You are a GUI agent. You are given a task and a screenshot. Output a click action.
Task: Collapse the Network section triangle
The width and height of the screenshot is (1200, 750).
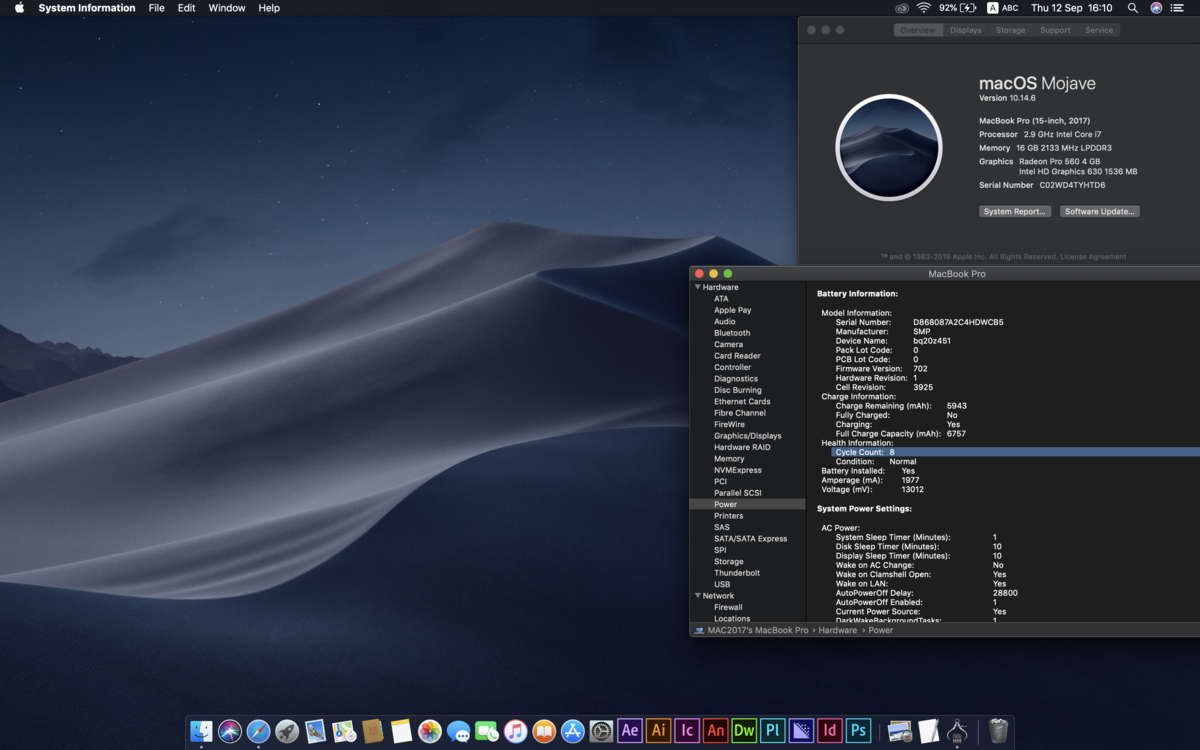point(698,596)
